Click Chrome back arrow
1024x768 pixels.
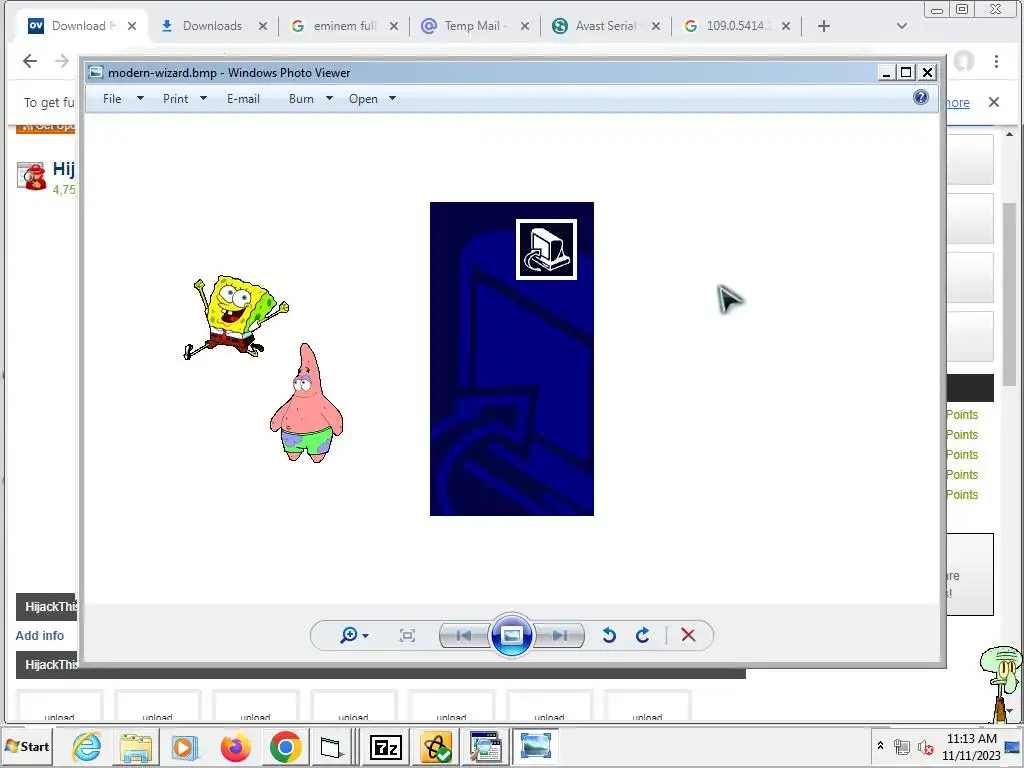30,61
